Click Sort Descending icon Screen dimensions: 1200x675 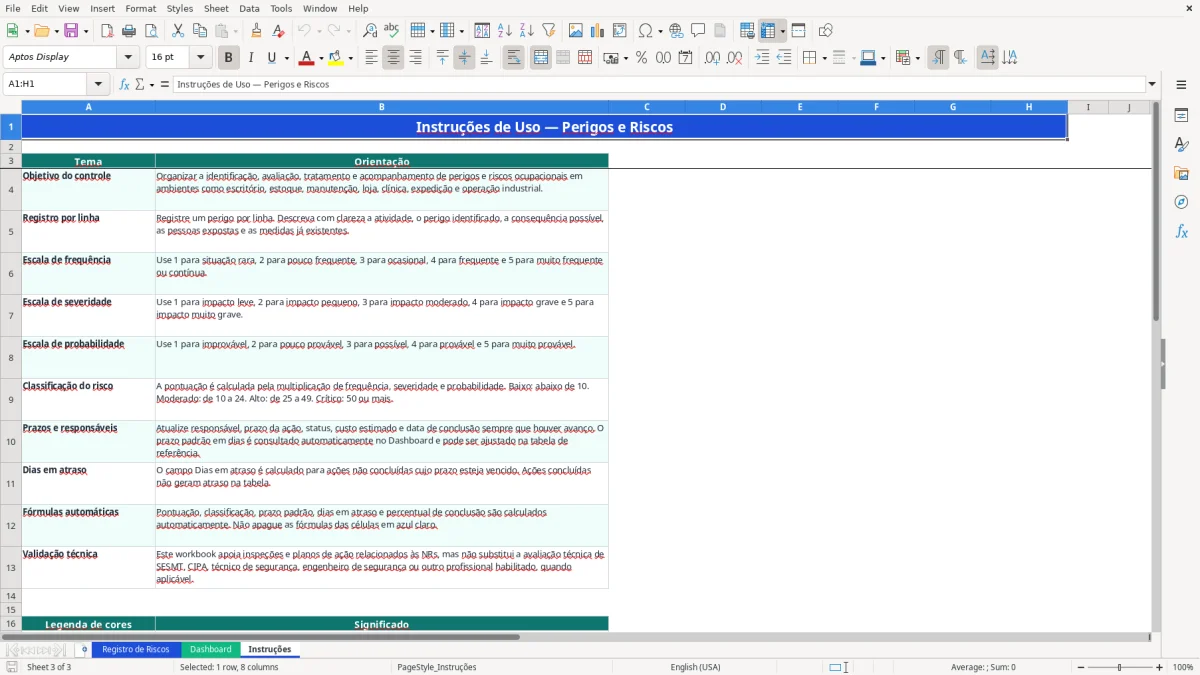[x=527, y=31]
